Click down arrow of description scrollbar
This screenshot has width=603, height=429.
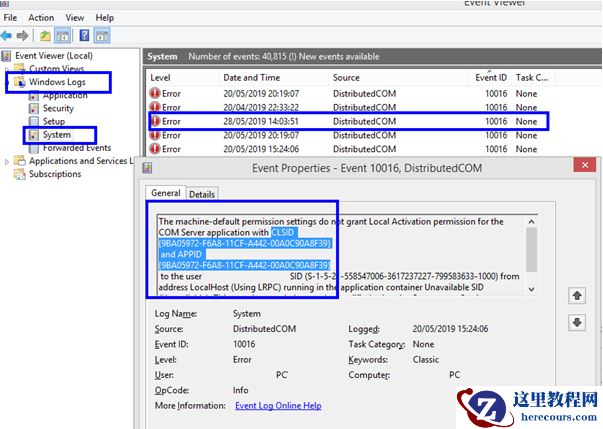(x=531, y=289)
